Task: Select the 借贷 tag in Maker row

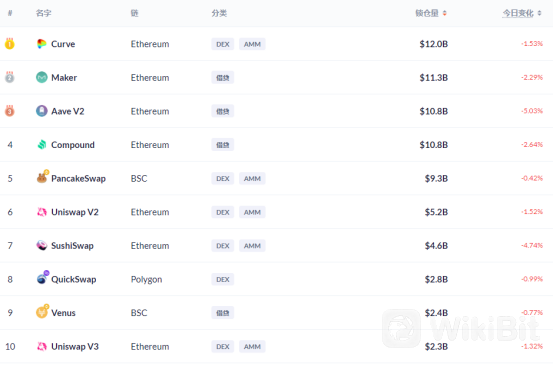Action: click(x=223, y=78)
